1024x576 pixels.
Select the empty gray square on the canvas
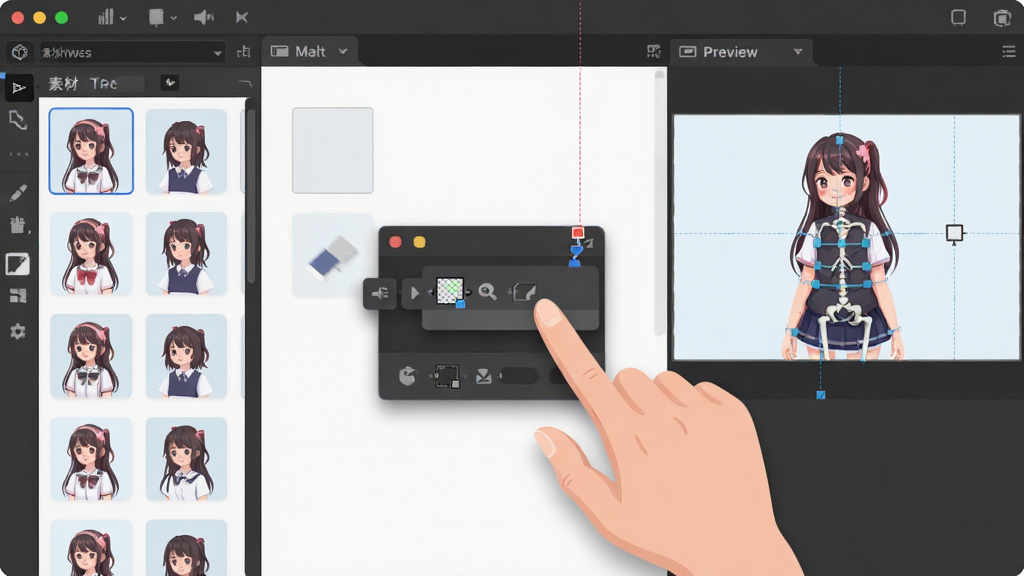click(332, 150)
